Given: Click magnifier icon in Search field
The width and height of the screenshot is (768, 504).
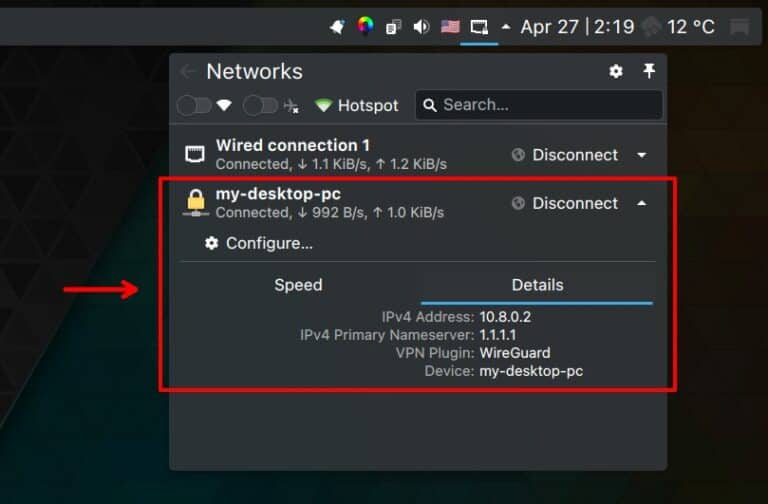Looking at the screenshot, I should [x=430, y=105].
